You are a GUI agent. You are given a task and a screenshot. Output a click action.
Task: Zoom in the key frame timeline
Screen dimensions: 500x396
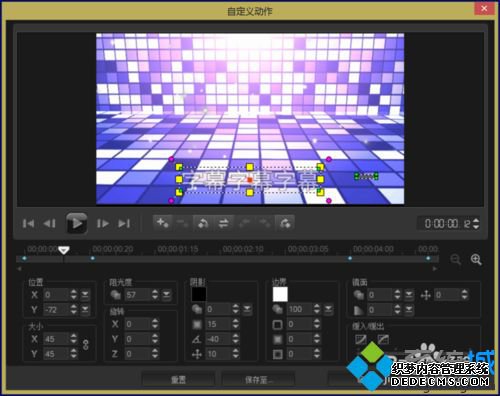[x=476, y=259]
